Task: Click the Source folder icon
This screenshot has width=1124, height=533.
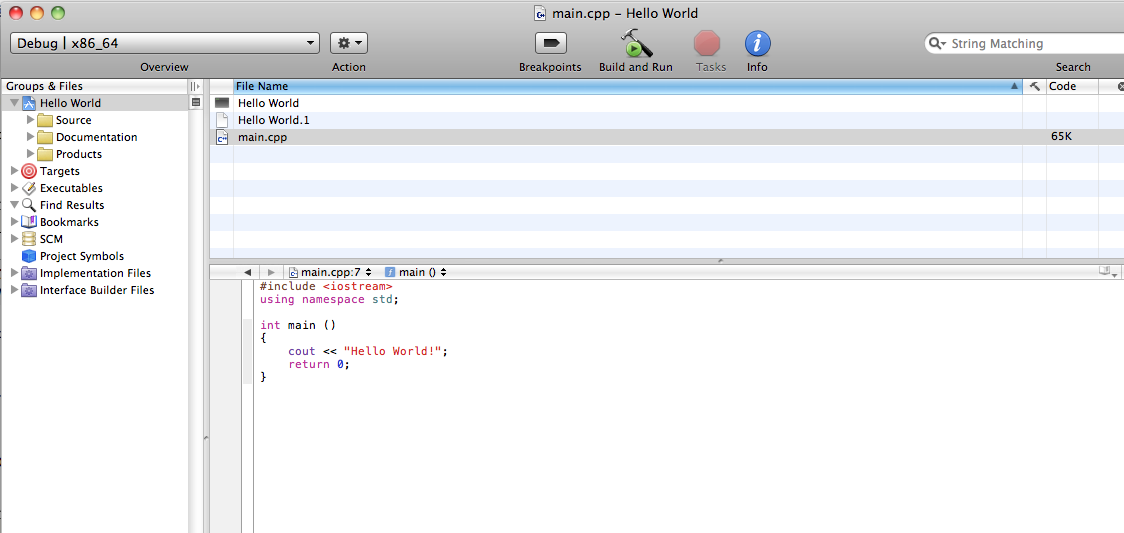Action: (45, 120)
